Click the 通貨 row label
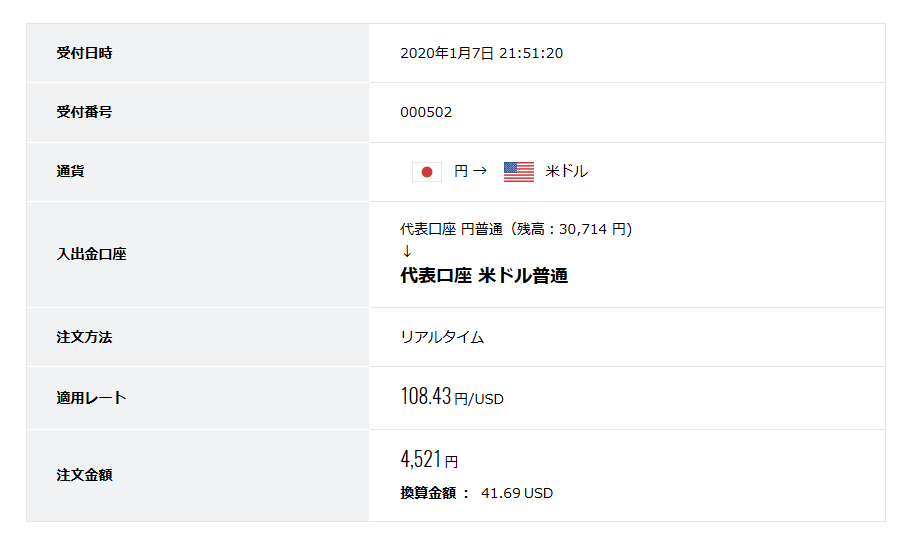 [x=70, y=172]
